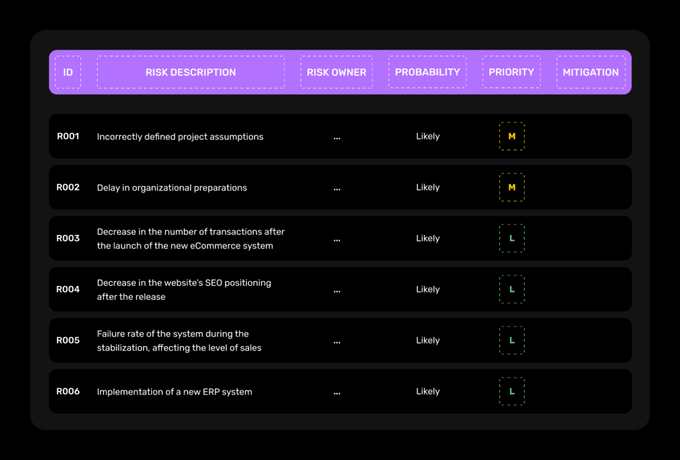Open the 'Implementation of a new ERP system' risk
680x460 pixels.
[174, 391]
